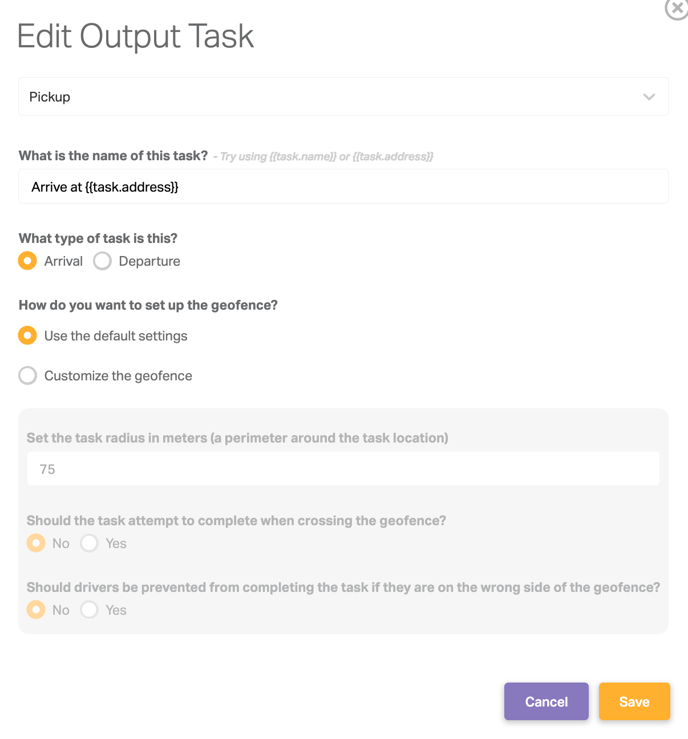Select the Arrival task type
Viewport: 688px width, 739px height.
(27, 261)
